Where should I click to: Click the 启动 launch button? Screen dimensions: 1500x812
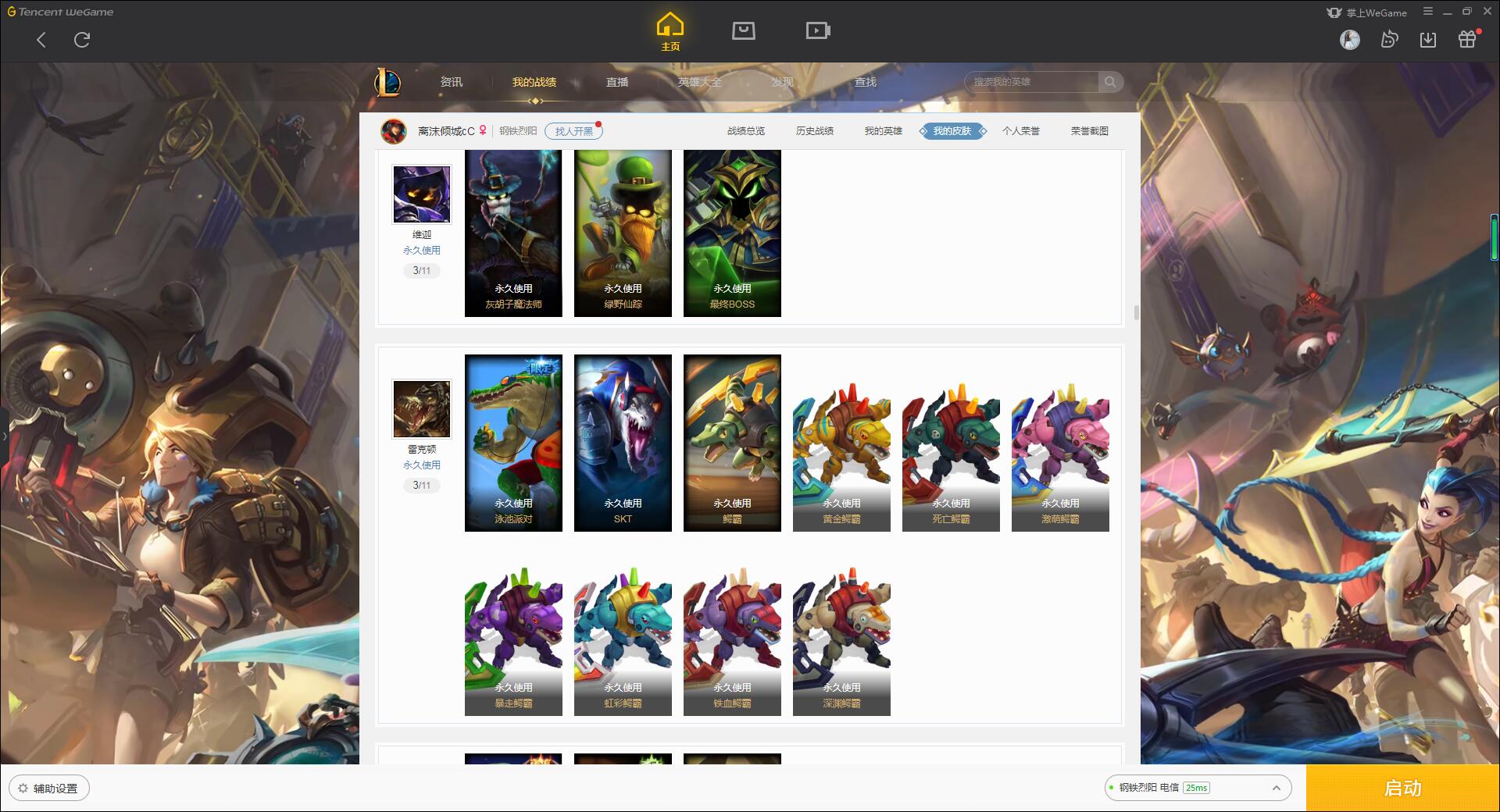point(1403,788)
